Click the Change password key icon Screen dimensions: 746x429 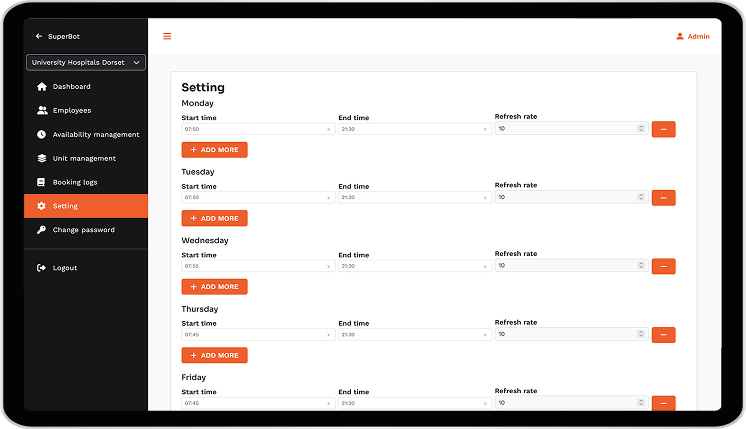pos(41,230)
